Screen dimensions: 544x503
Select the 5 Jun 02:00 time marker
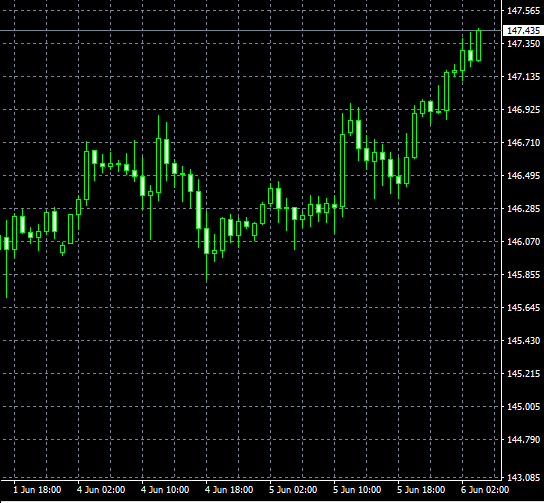[293, 490]
